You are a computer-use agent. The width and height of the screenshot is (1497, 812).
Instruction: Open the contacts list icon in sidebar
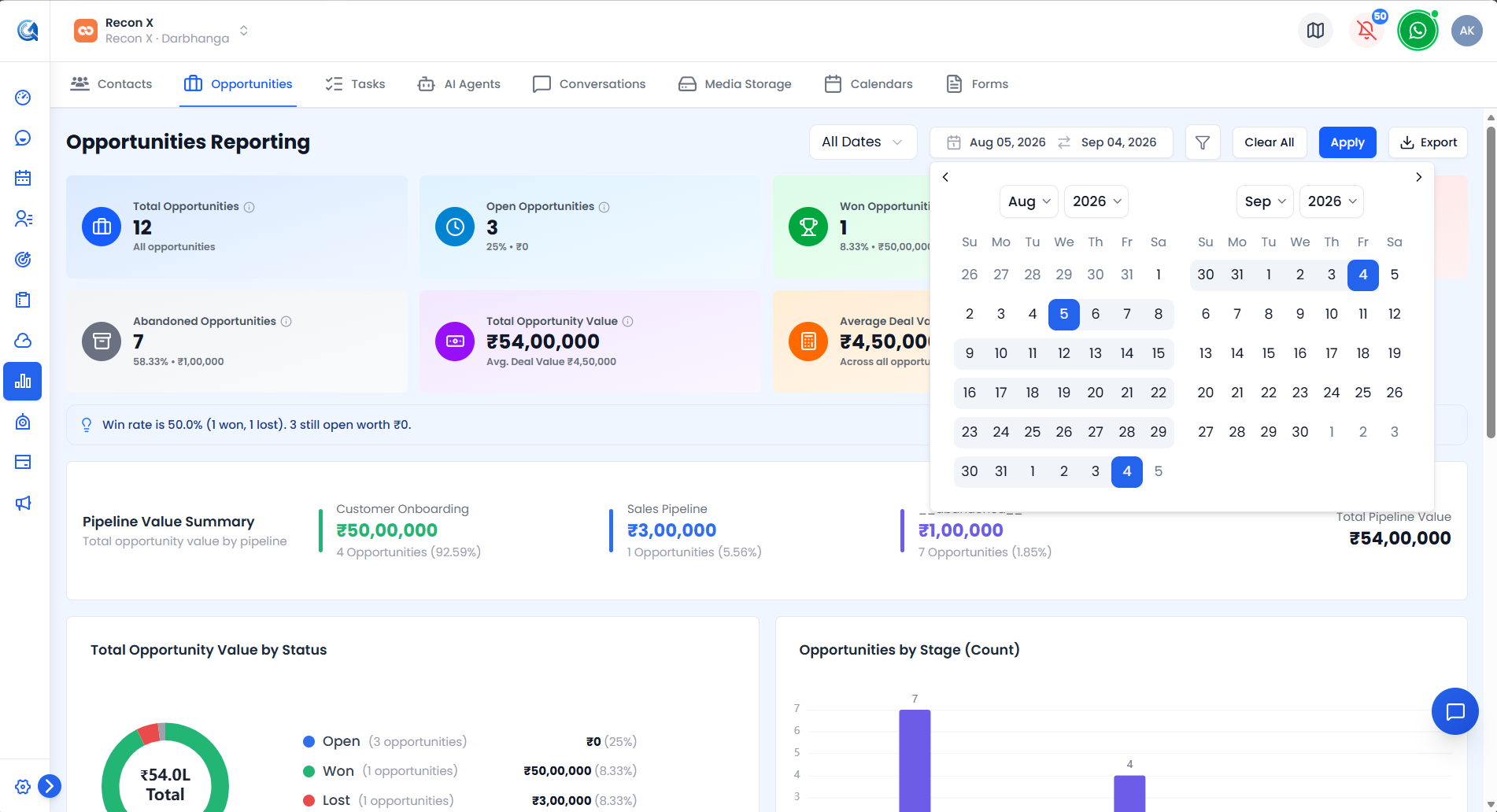click(x=23, y=219)
